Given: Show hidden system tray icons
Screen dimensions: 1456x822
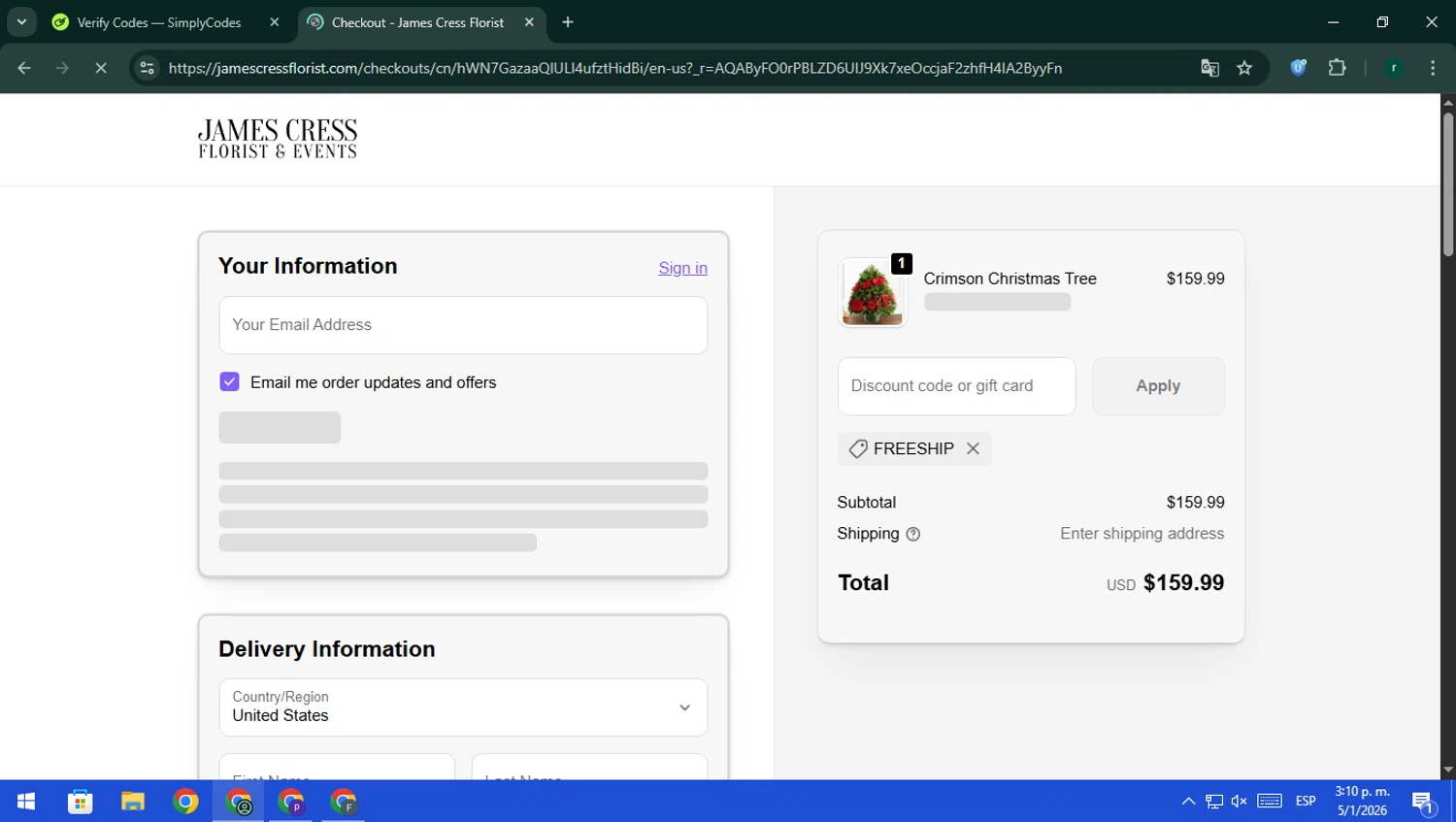Looking at the screenshot, I should coord(1188,802).
